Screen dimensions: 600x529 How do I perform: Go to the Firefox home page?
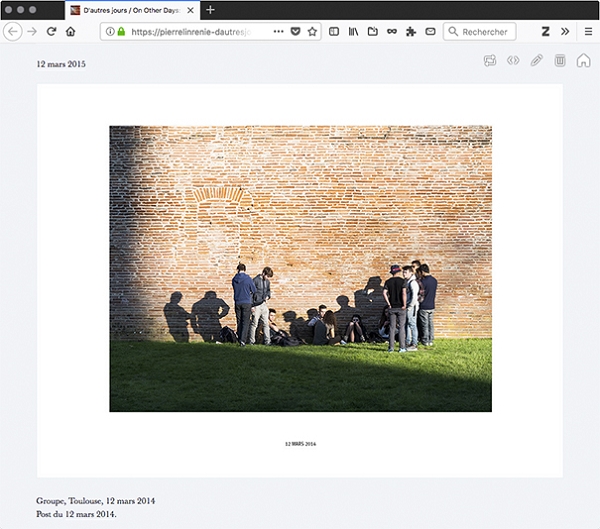tap(71, 32)
